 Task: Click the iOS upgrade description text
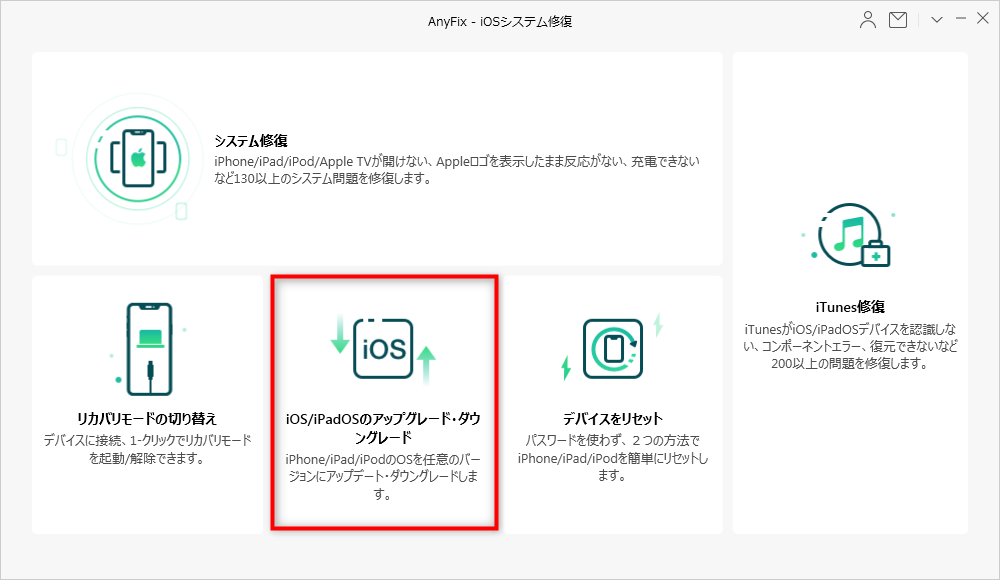[383, 477]
